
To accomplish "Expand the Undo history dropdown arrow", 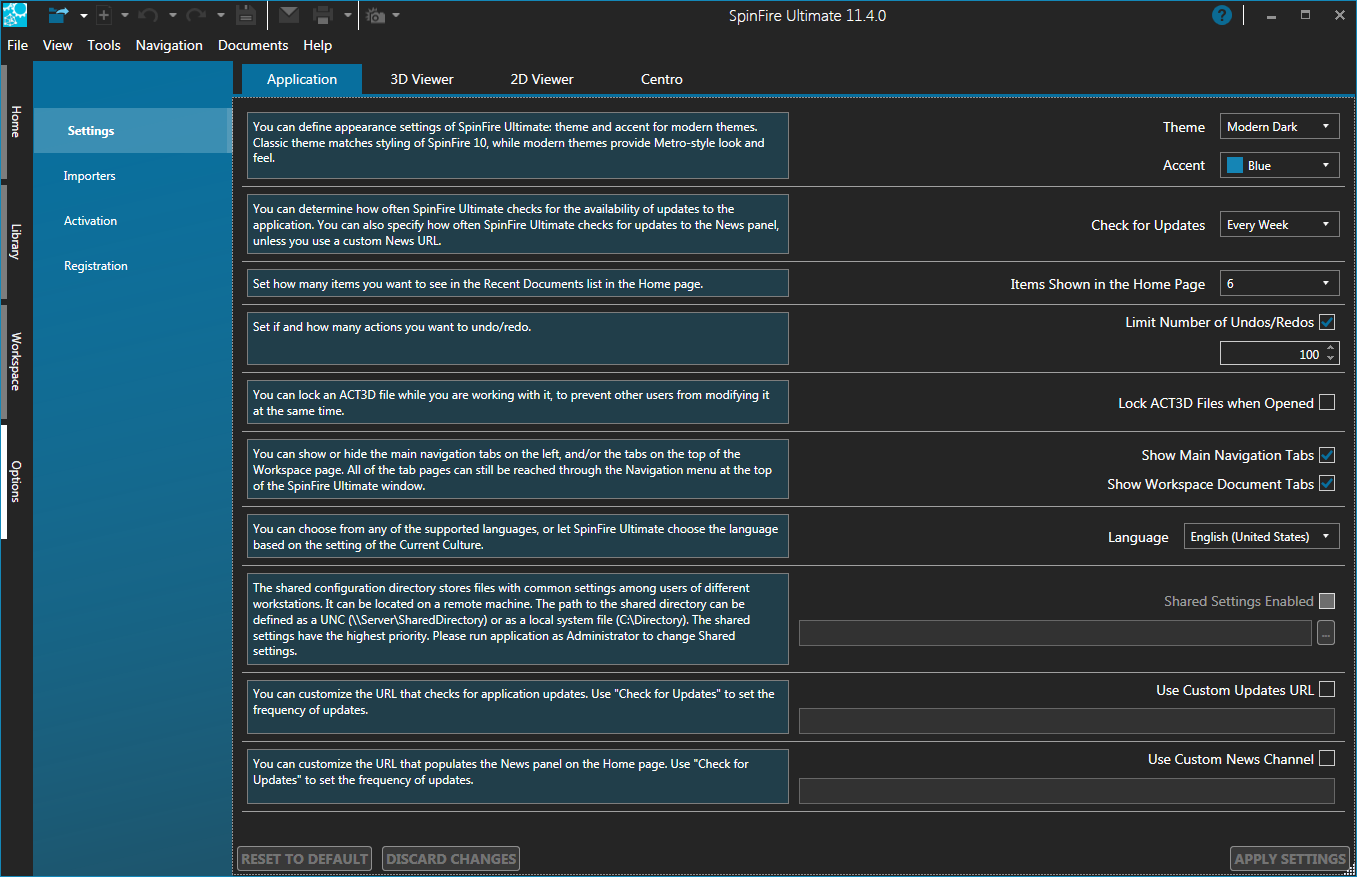I will coord(172,16).
